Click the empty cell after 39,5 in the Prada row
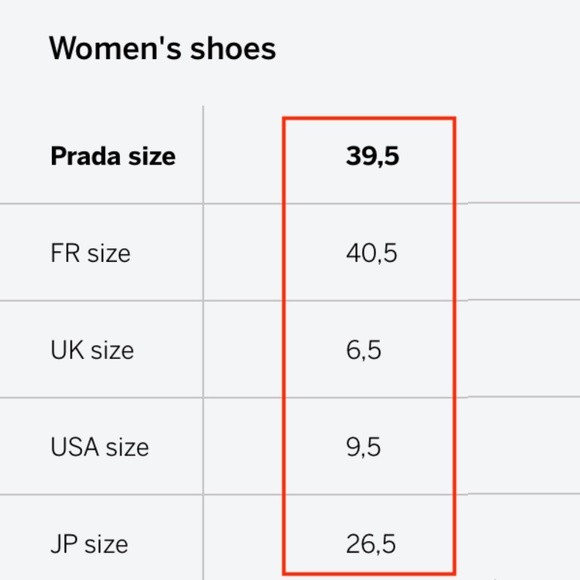 coord(518,156)
